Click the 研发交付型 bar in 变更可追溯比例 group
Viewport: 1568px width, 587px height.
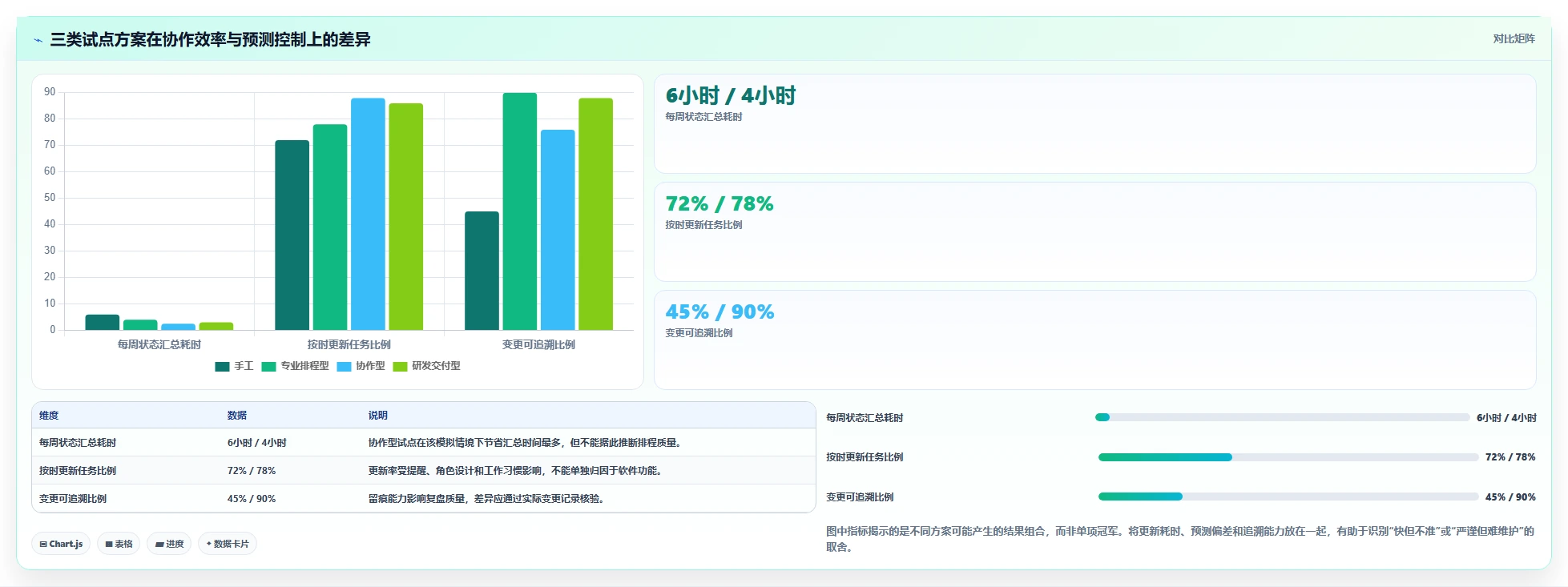[x=596, y=214]
